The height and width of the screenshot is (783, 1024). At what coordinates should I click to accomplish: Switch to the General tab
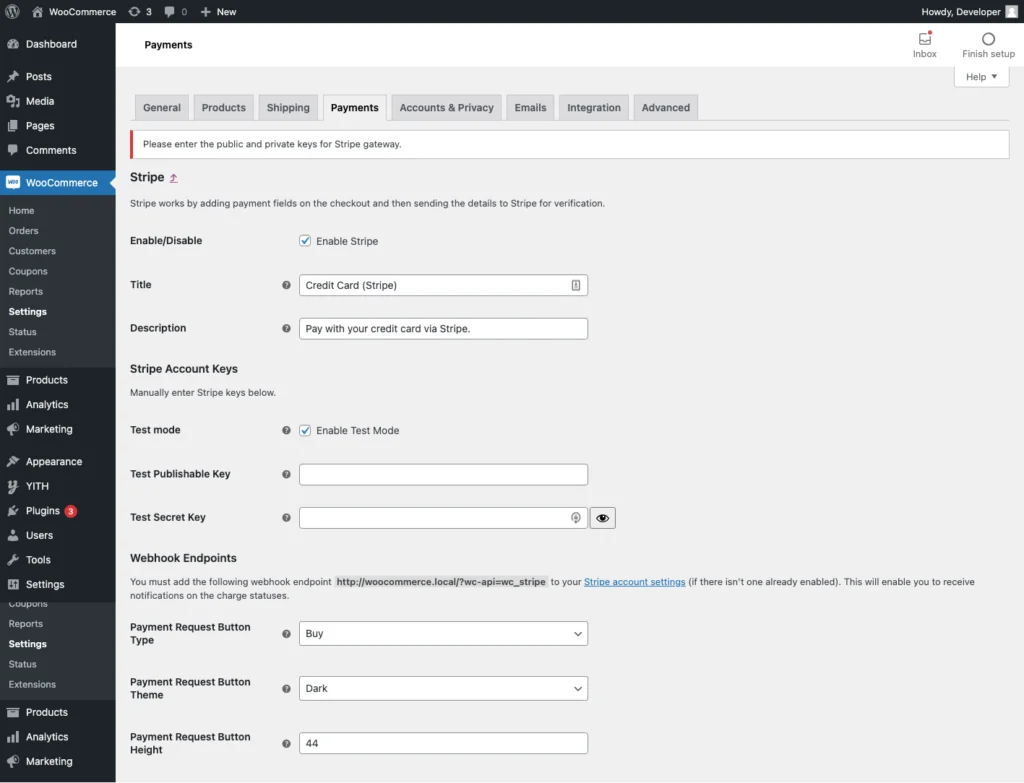[162, 108]
